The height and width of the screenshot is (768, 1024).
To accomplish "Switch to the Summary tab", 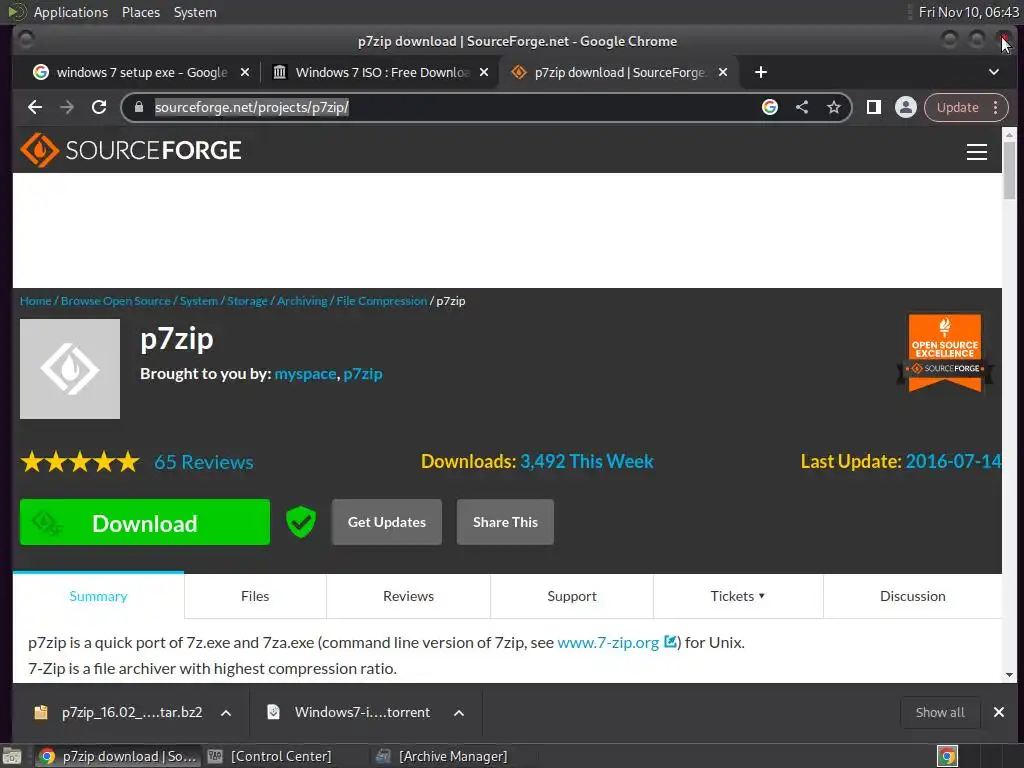I will point(99,596).
